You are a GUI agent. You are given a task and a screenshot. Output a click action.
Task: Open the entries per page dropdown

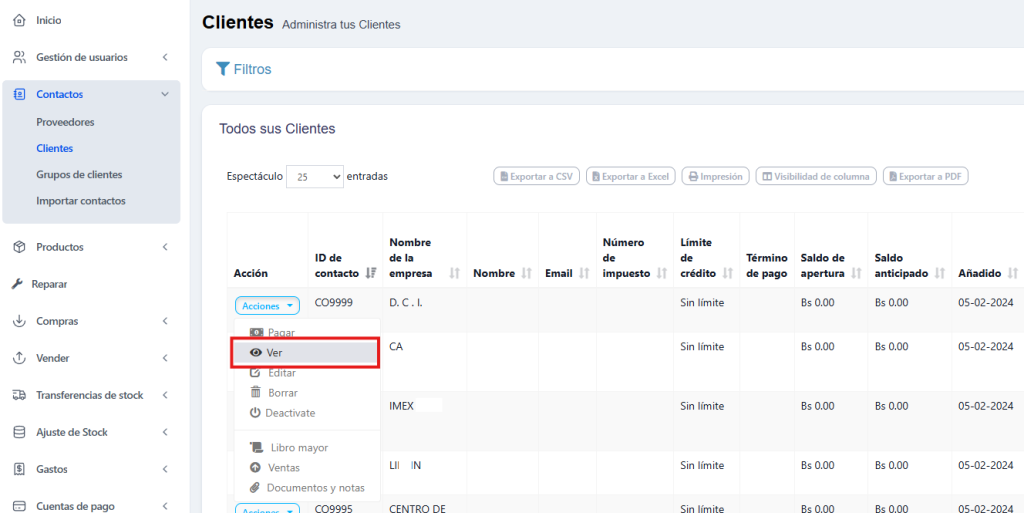315,176
